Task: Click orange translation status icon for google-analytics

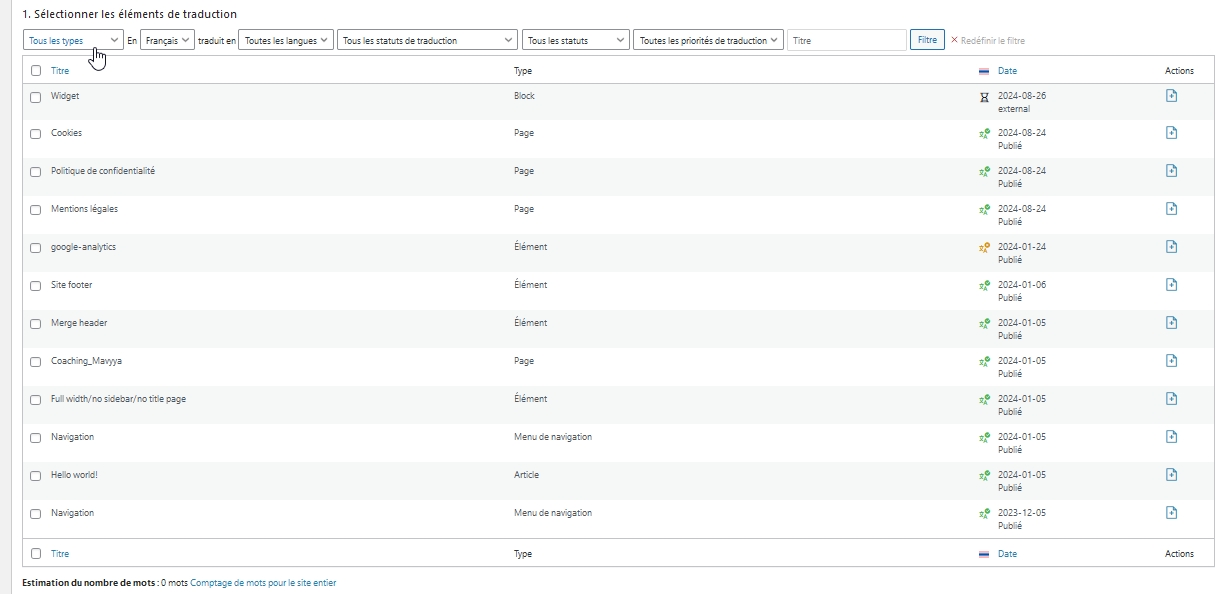Action: [x=984, y=247]
